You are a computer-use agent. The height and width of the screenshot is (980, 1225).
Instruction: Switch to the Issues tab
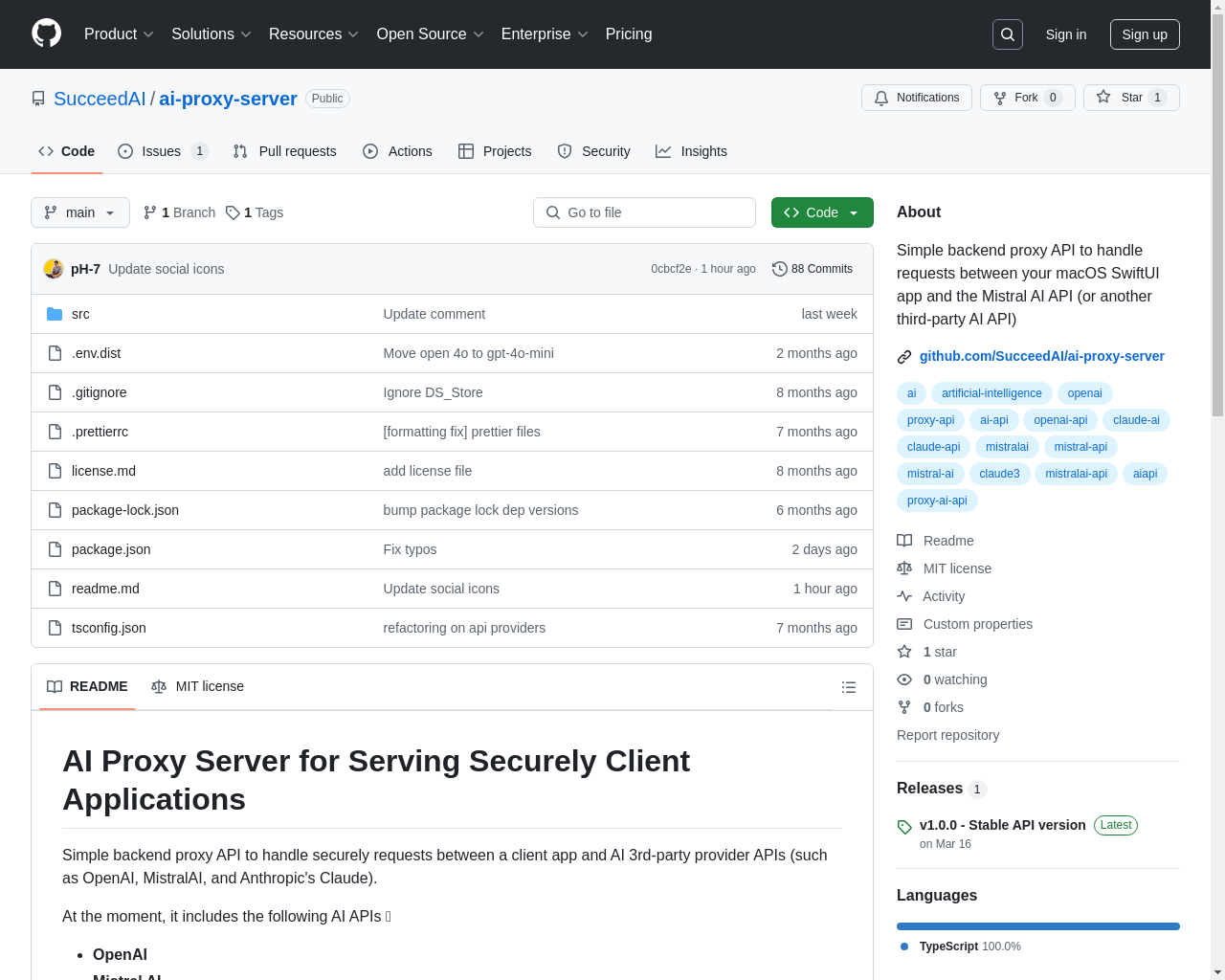[x=163, y=151]
